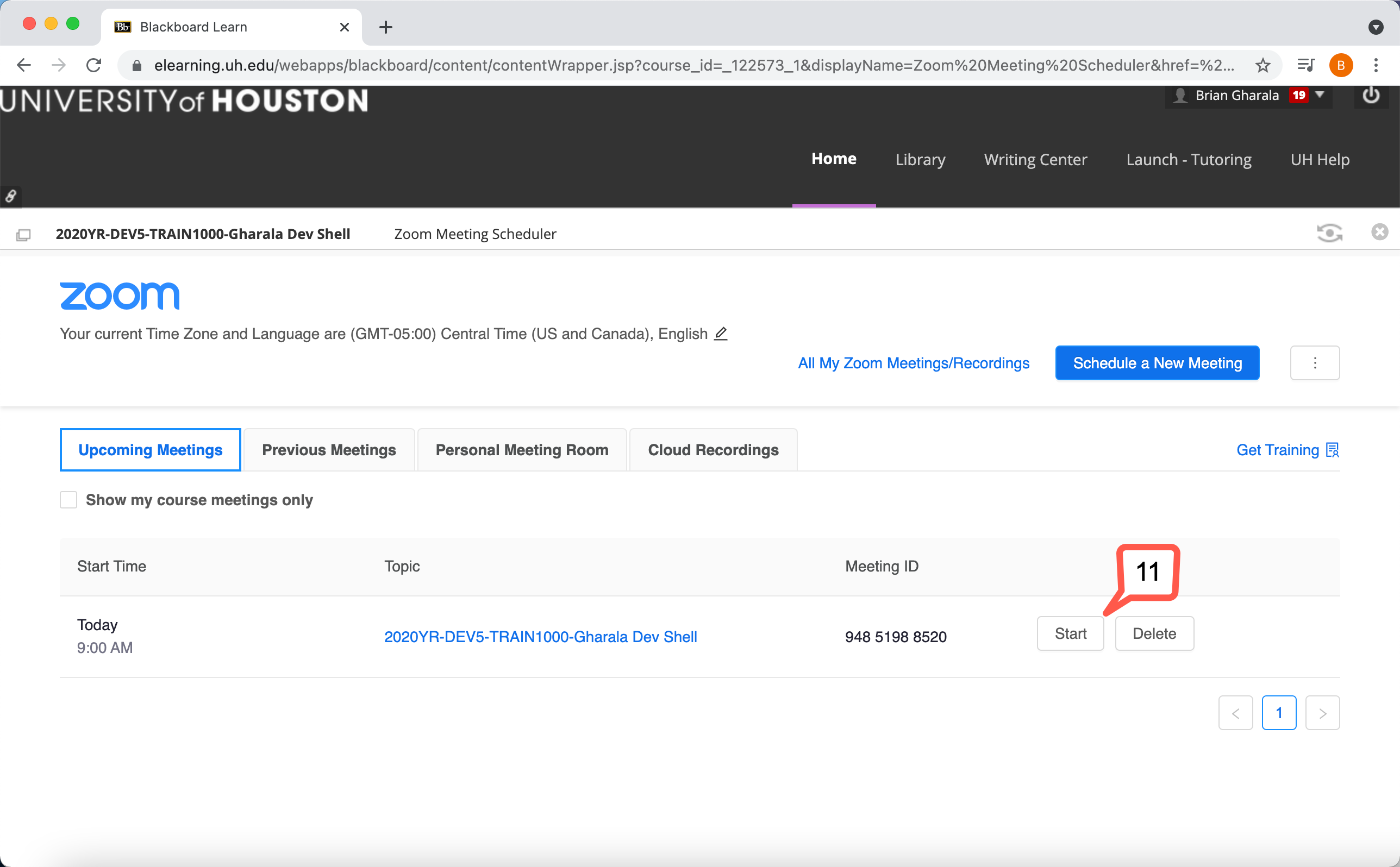Open the Personal Meeting Room tab
Screen dimensions: 1400x867
(x=522, y=450)
